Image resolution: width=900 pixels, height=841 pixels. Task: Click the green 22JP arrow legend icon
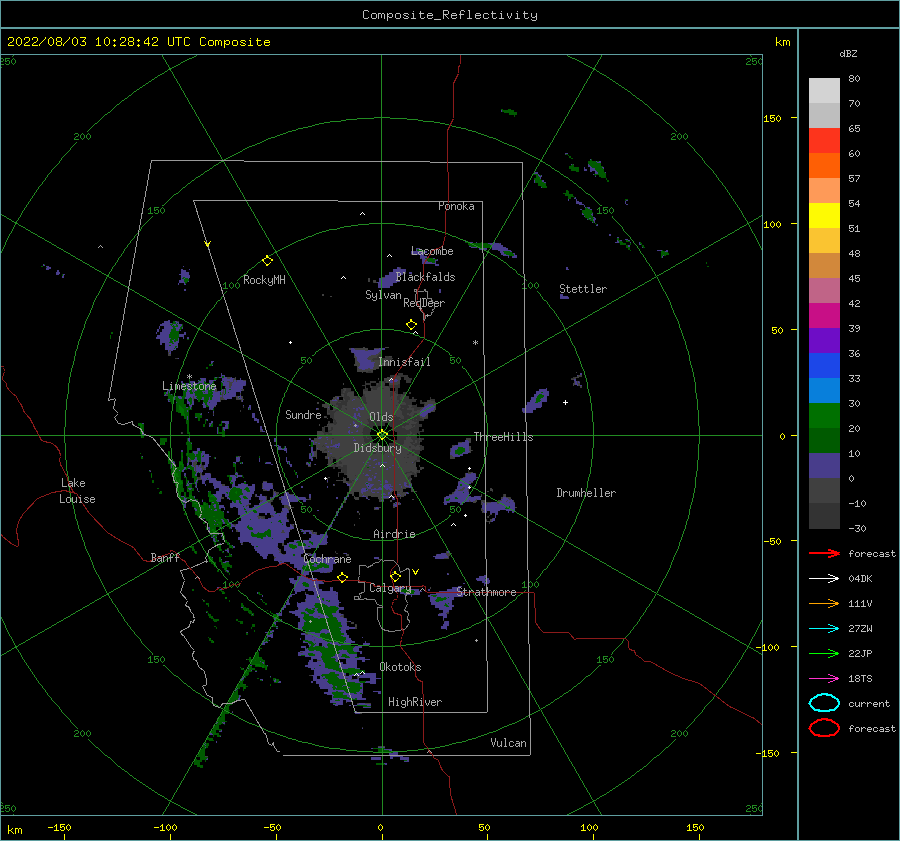pyautogui.click(x=824, y=653)
